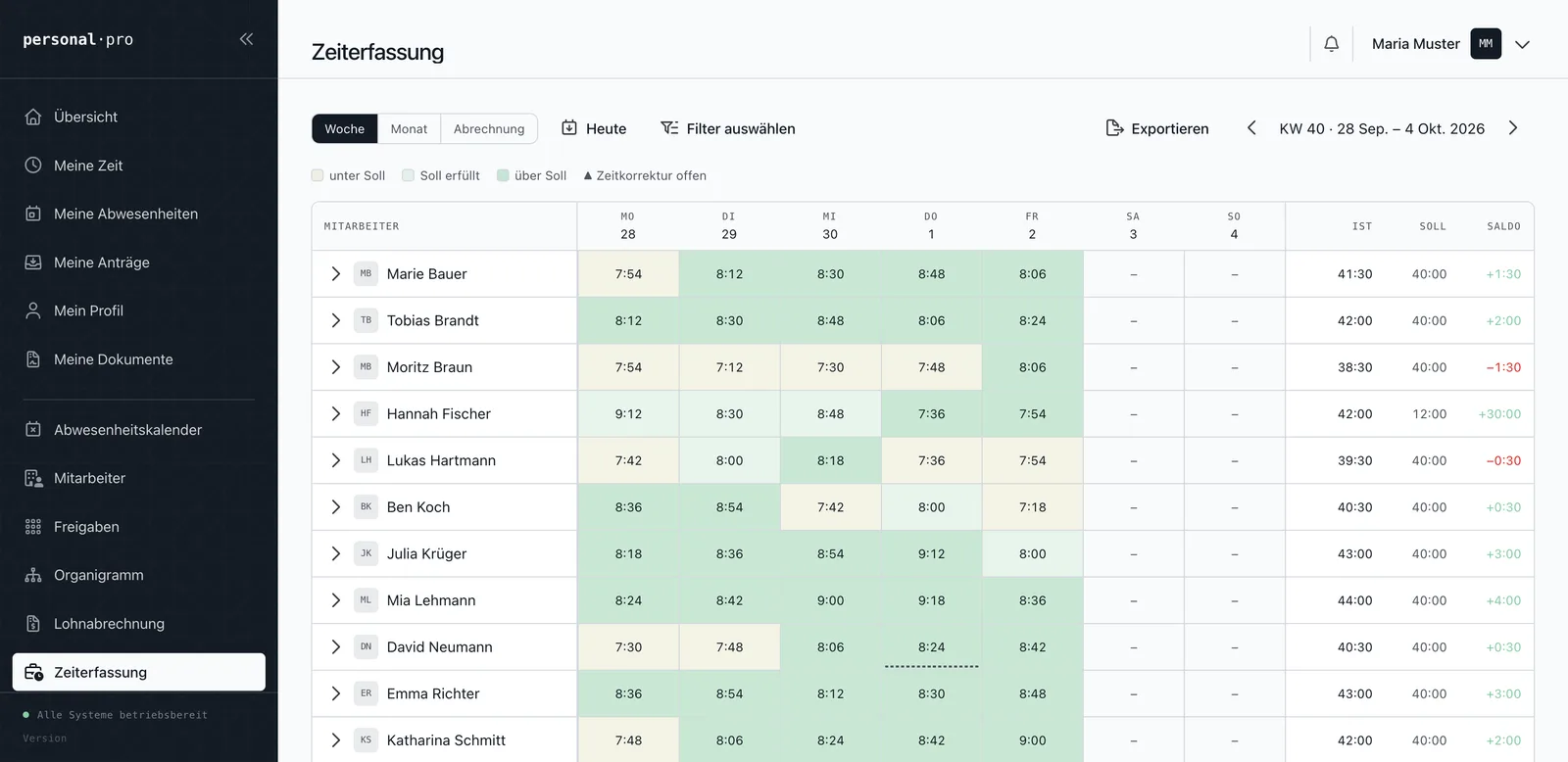Image resolution: width=1568 pixels, height=762 pixels.
Task: Expand Hannah Fischer's row
Action: coord(335,414)
